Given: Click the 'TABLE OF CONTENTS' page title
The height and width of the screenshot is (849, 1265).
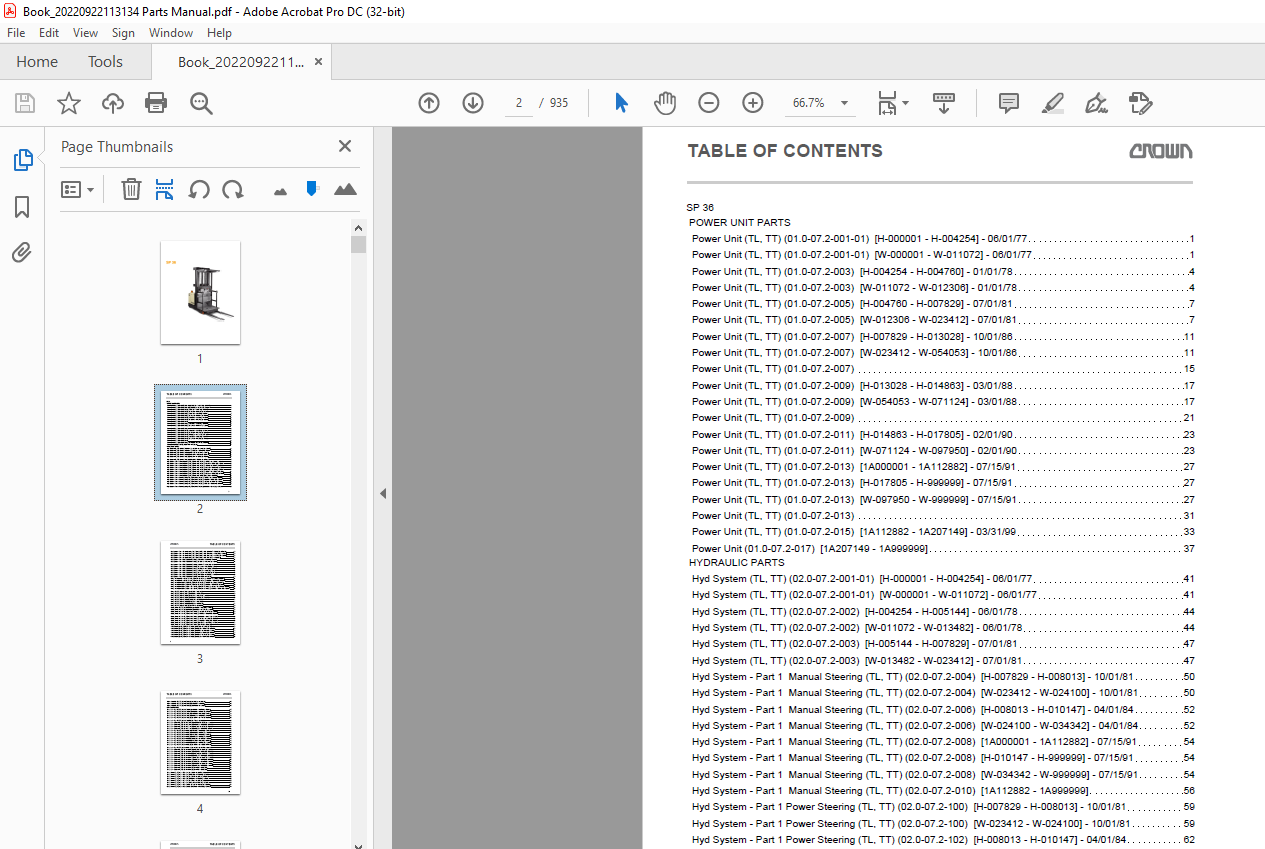Looking at the screenshot, I should pyautogui.click(x=785, y=151).
